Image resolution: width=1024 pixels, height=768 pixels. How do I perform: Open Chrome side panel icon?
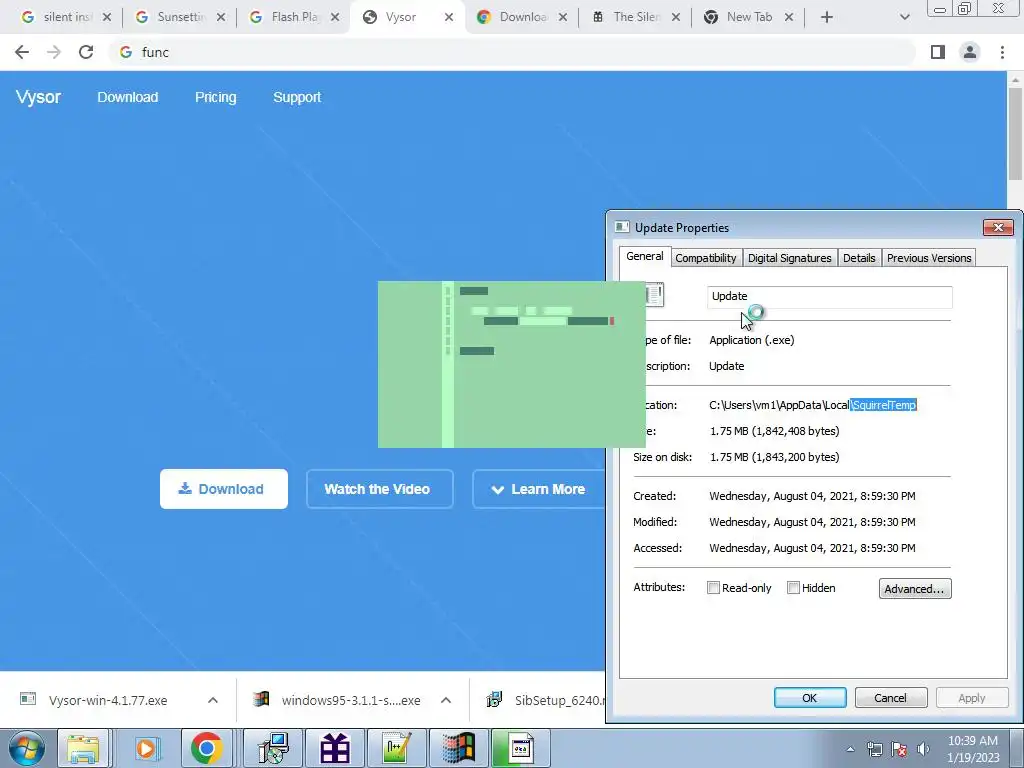coord(938,52)
